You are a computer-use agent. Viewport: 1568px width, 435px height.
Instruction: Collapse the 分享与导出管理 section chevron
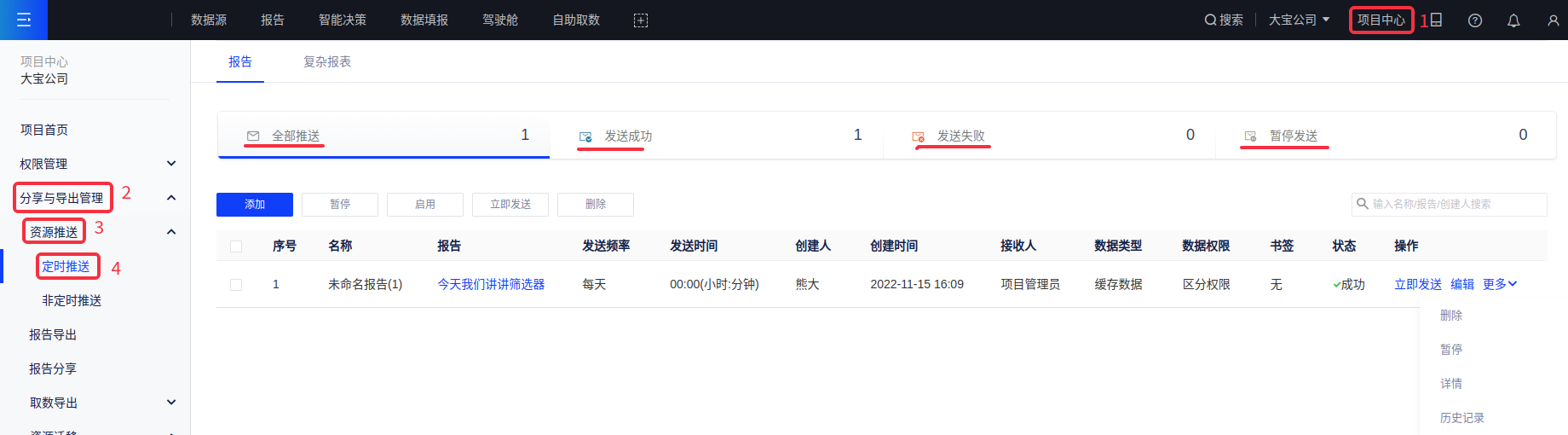click(x=171, y=198)
